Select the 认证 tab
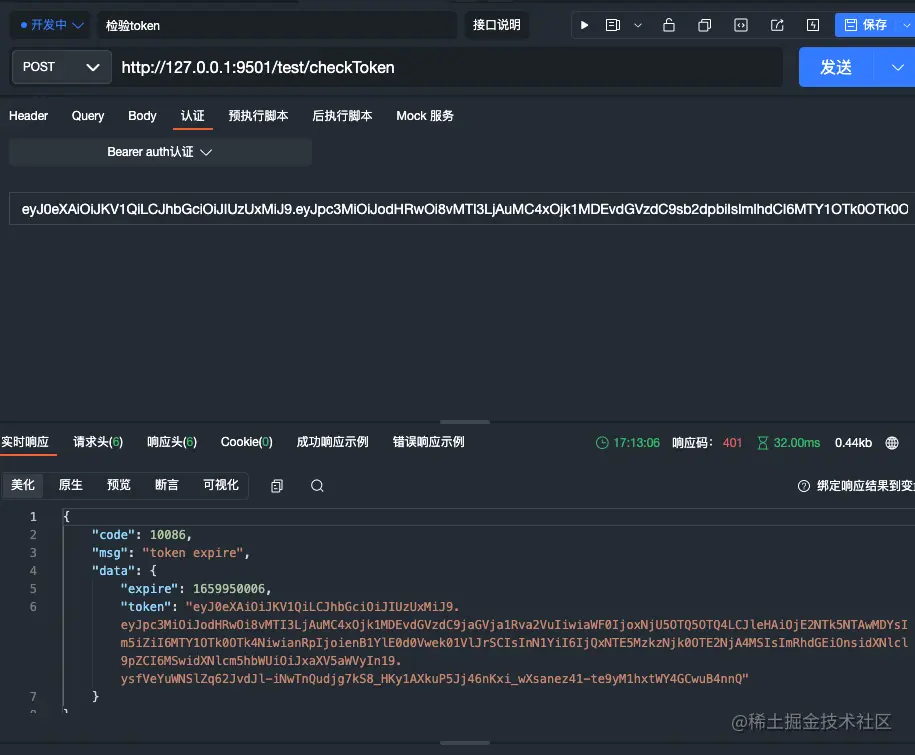 tap(193, 116)
